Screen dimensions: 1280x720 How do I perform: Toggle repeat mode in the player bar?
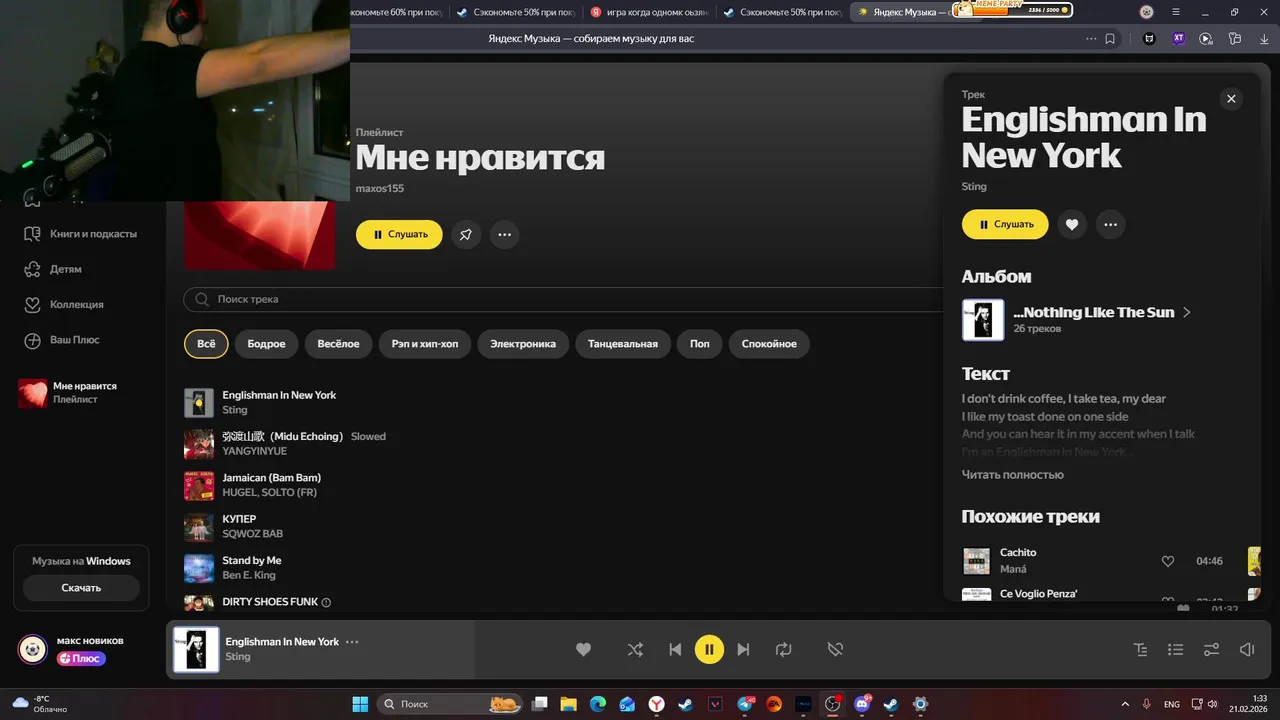click(784, 649)
